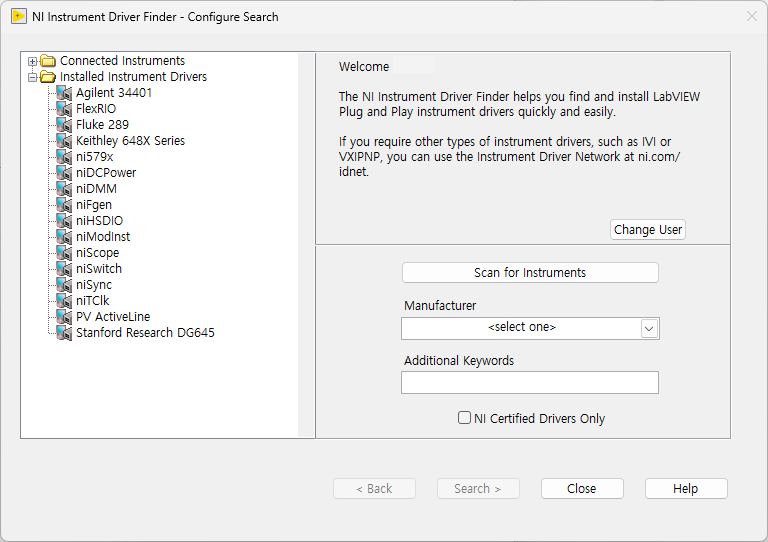Open Help for the driver finder

click(x=686, y=489)
